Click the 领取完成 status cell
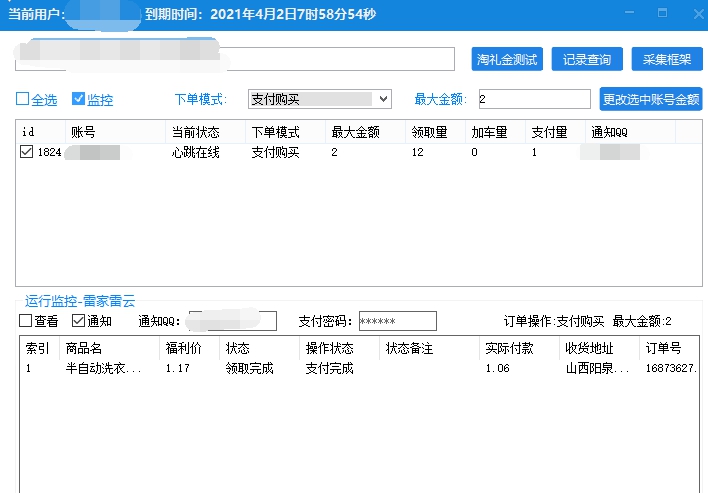This screenshot has width=708, height=493. [250, 368]
